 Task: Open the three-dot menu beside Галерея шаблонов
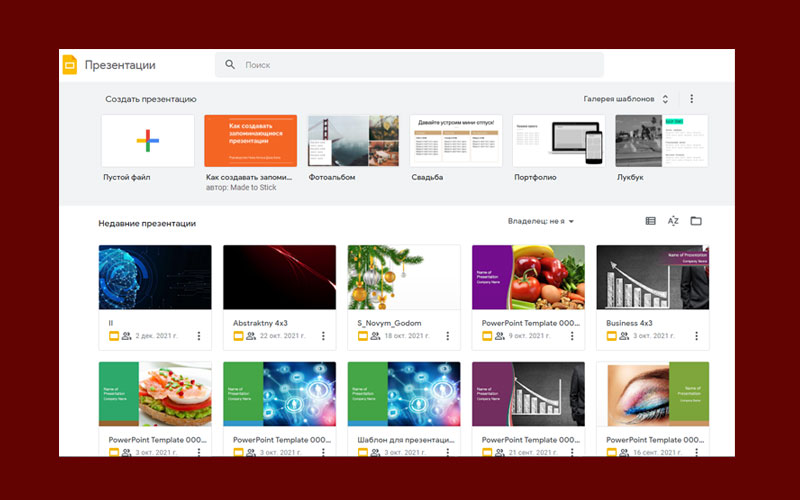(x=691, y=98)
